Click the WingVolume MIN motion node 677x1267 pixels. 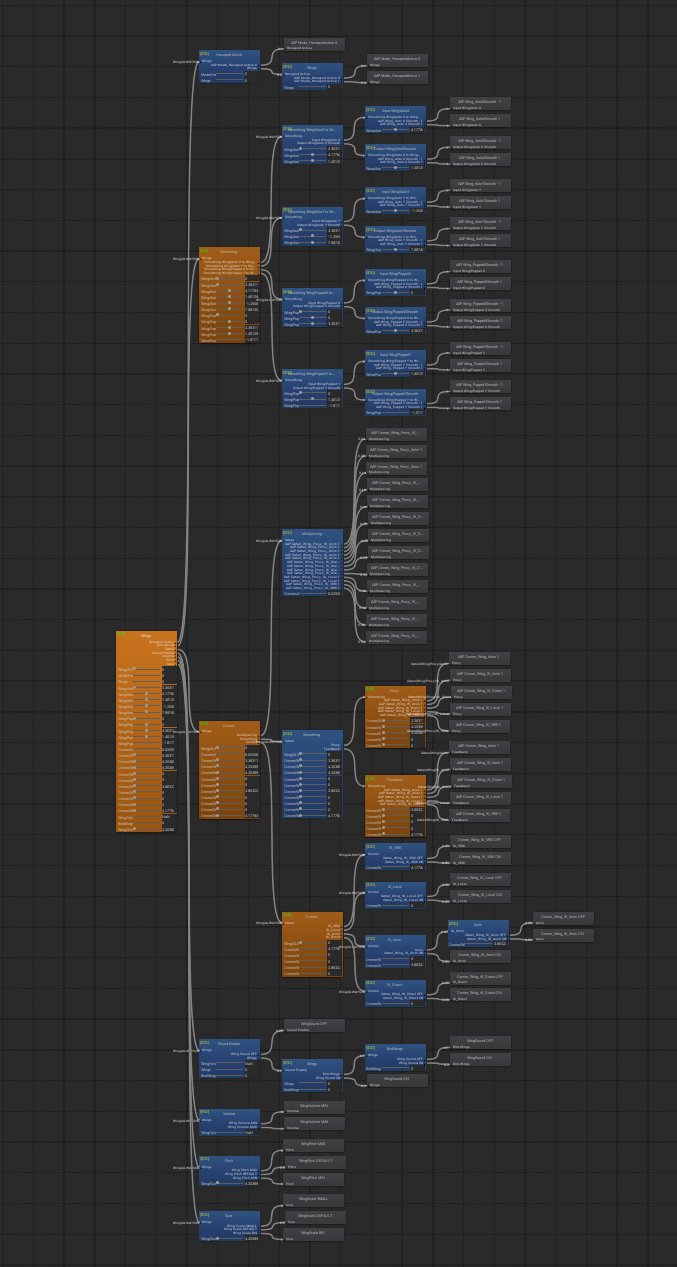314,1123
